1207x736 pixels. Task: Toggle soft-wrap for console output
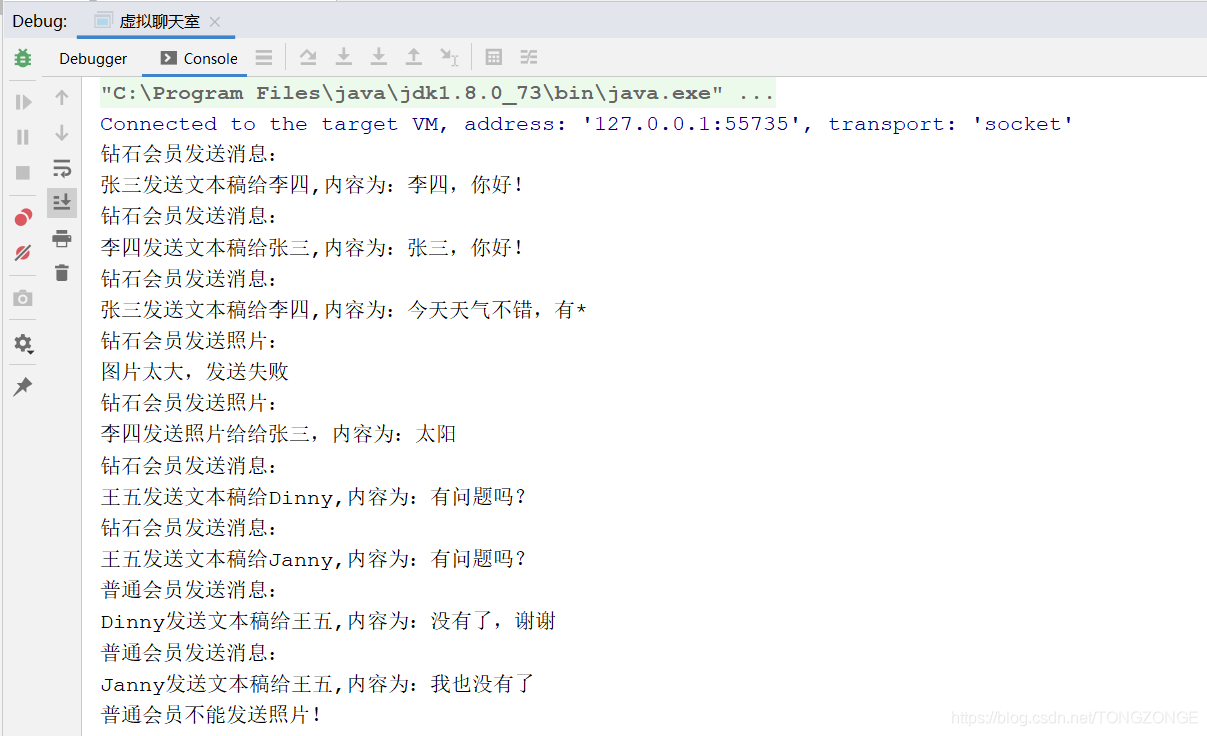pos(62,168)
